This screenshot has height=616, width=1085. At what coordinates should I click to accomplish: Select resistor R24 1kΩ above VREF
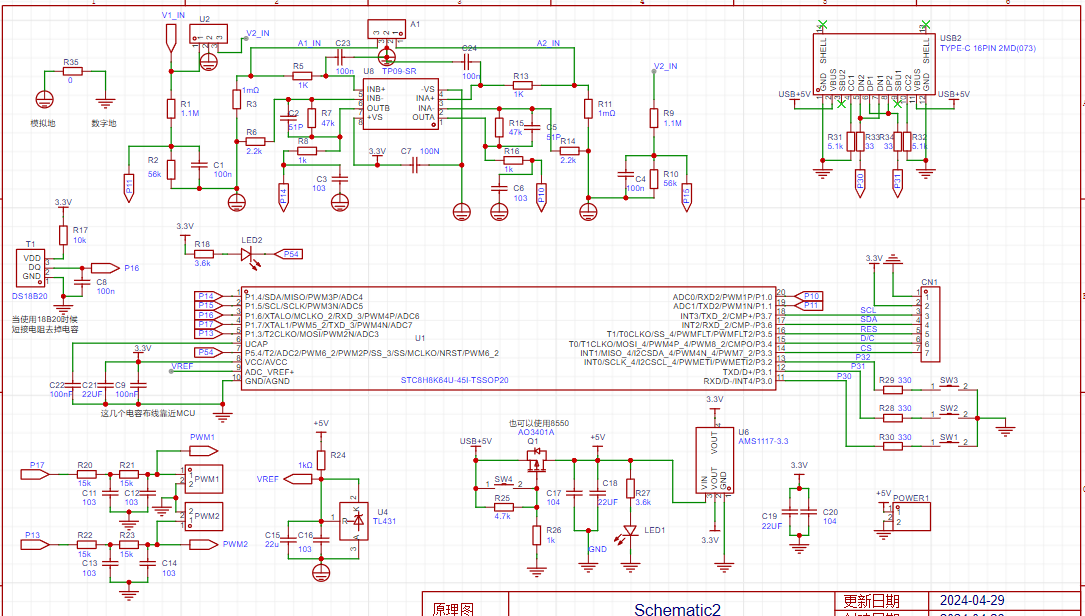(x=320, y=460)
